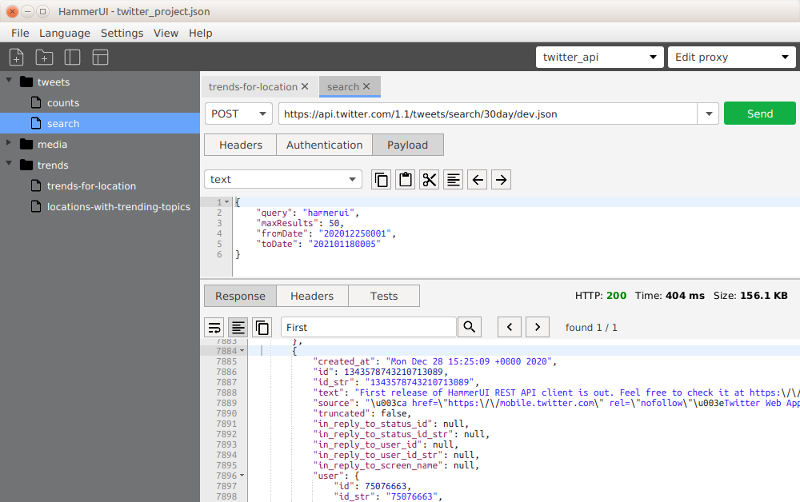Open the twitter_api environment dropdown
800x502 pixels.
[x=598, y=57]
